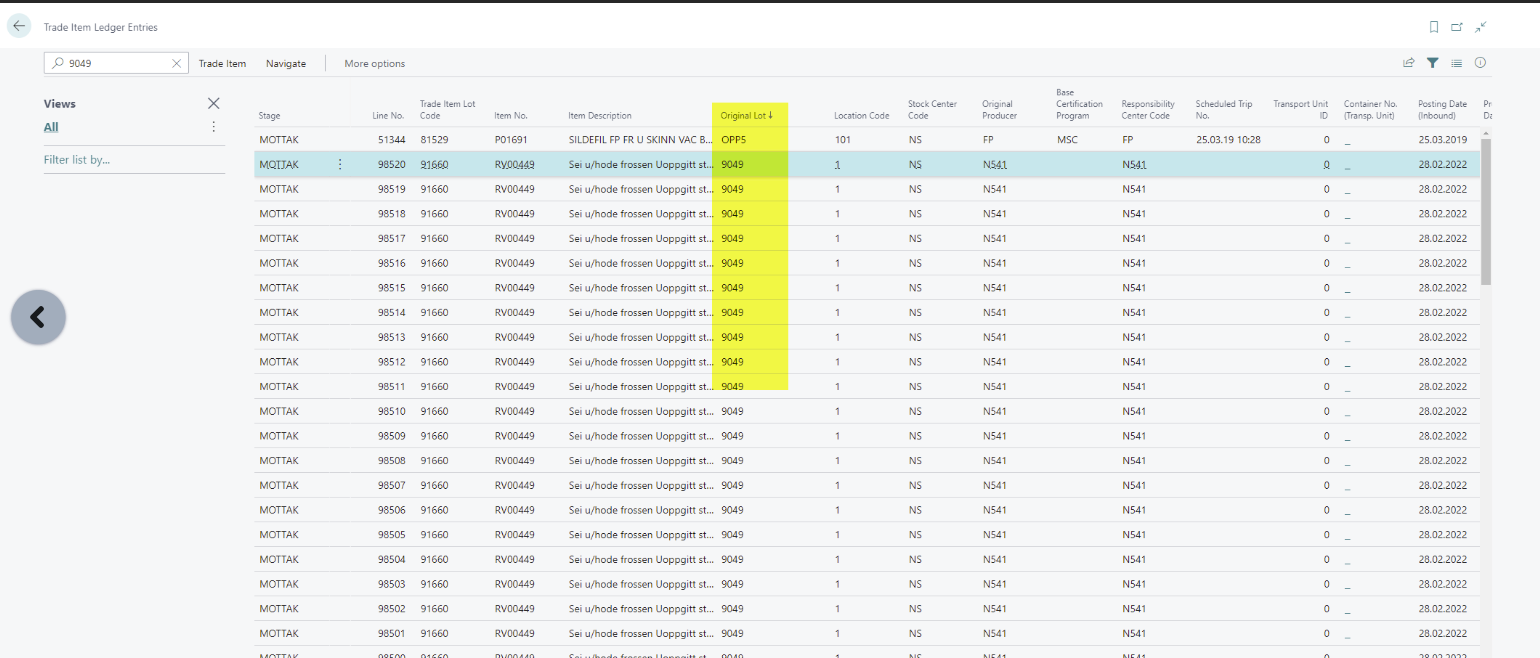Select the All view link
Screen dimensions: 1540x658
[51, 127]
